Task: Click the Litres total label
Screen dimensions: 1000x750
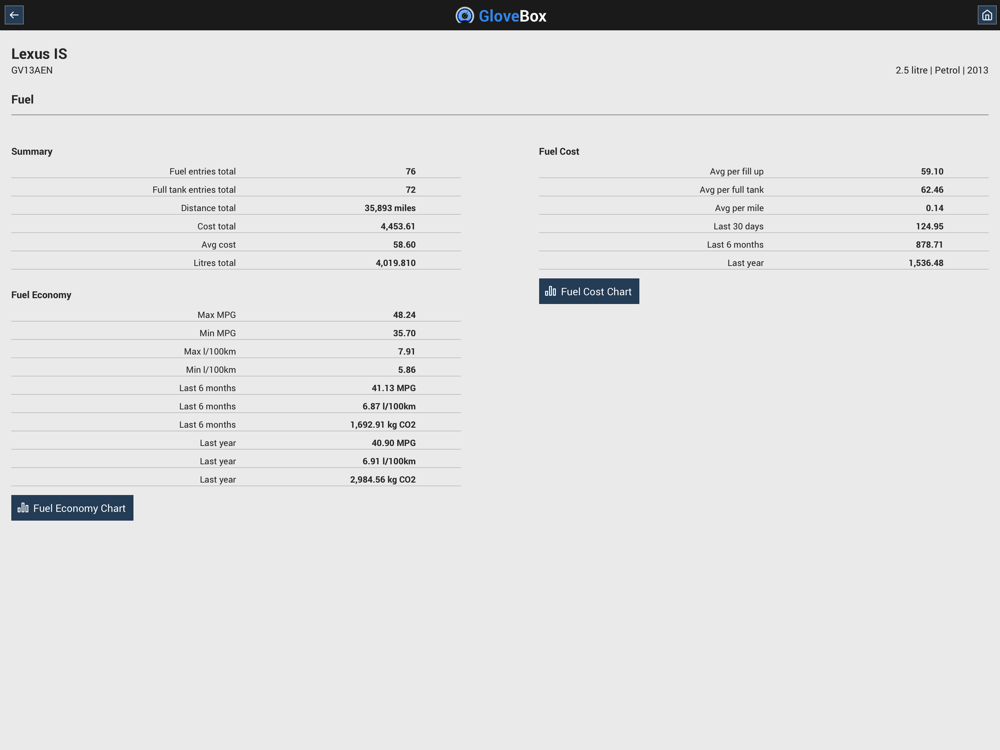Action: click(214, 263)
